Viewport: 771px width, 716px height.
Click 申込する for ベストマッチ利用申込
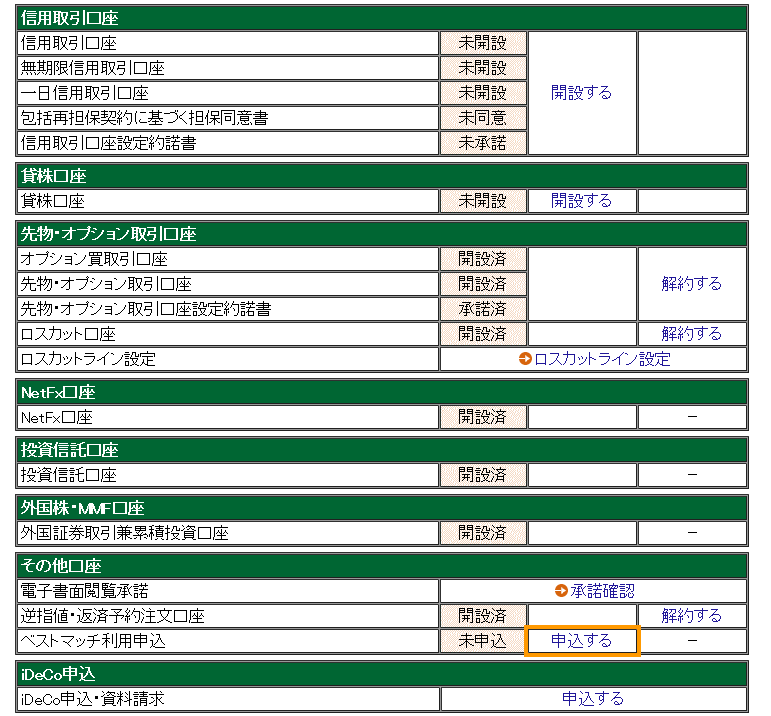(581, 640)
